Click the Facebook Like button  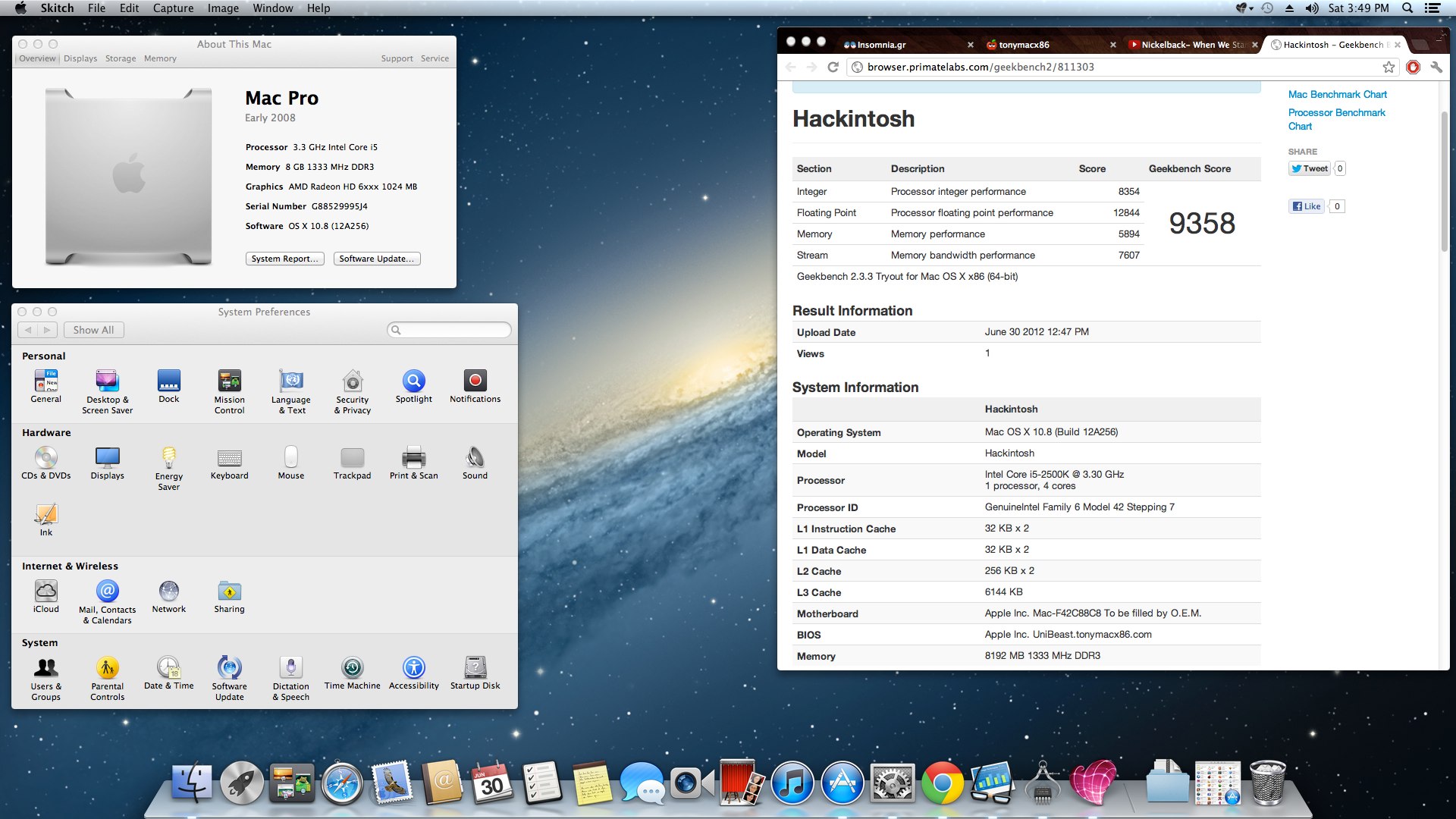[1306, 206]
